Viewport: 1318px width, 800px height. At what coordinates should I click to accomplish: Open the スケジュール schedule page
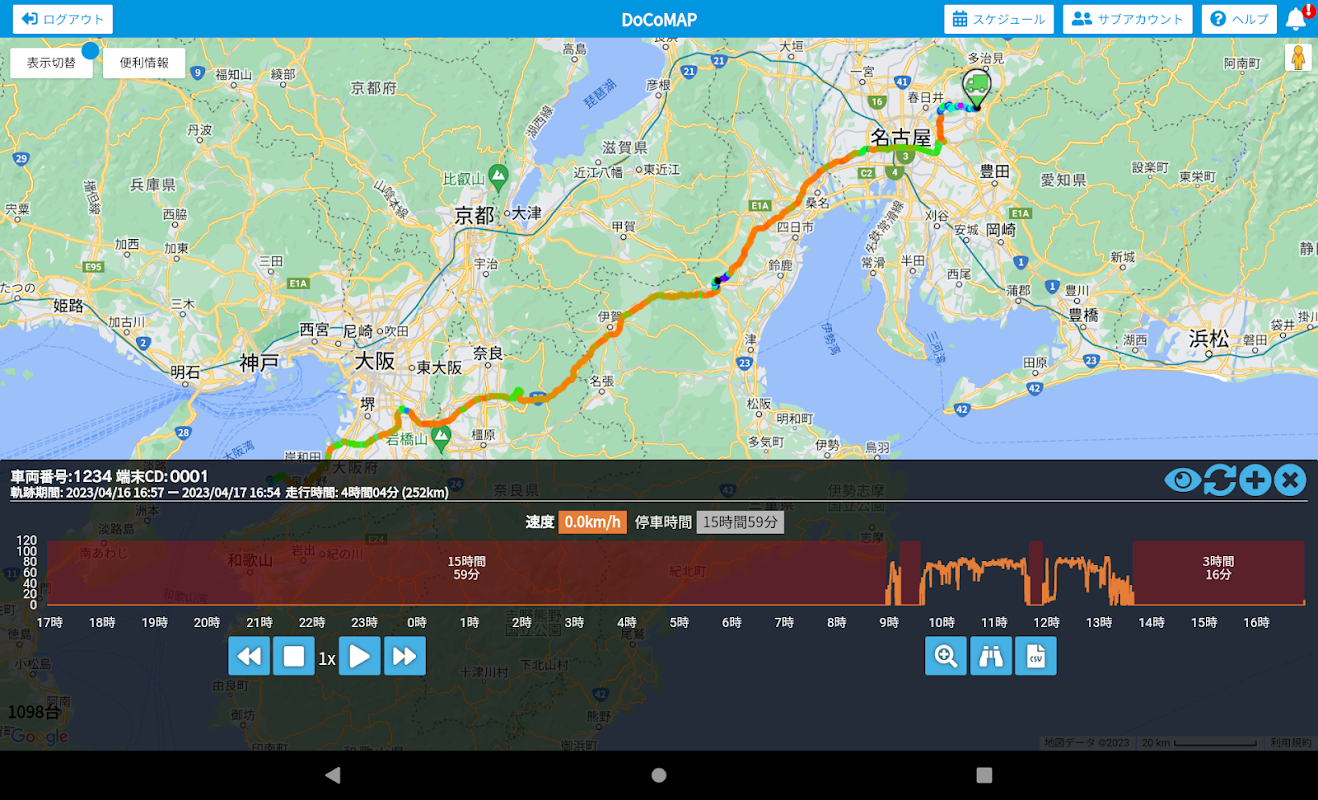[998, 19]
